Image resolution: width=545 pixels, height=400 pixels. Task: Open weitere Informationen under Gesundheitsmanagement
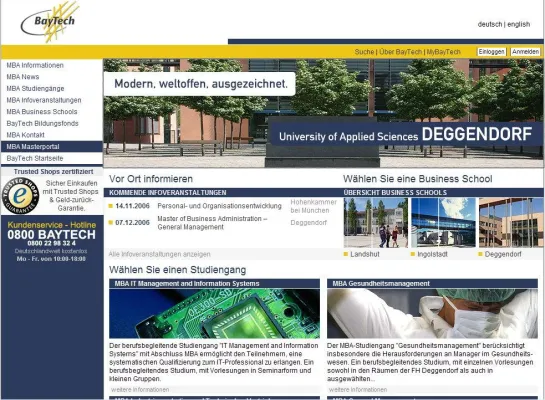pyautogui.click(x=358, y=390)
